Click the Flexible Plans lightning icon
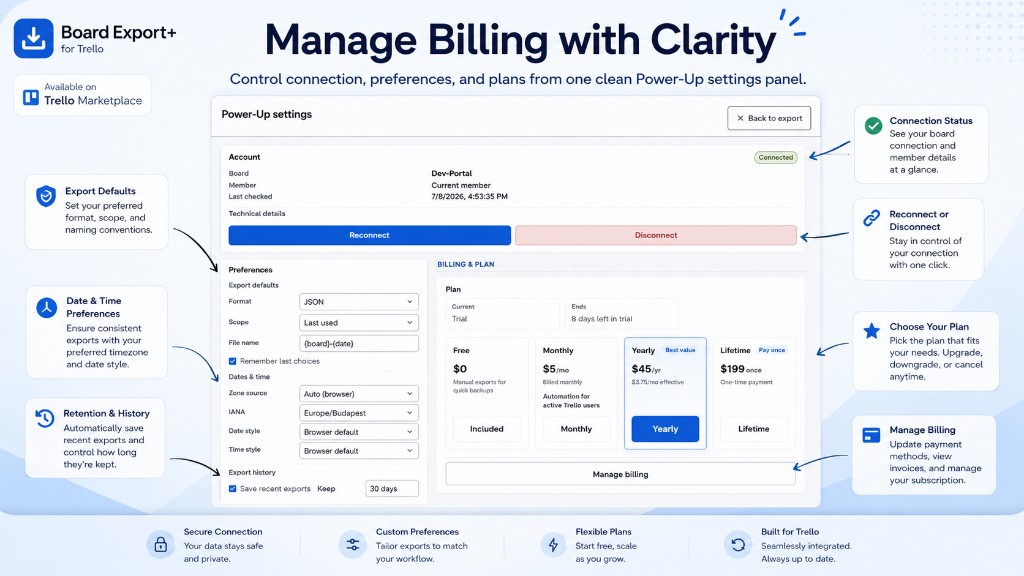Screen dimensions: 1024x576 pyautogui.click(x=553, y=545)
